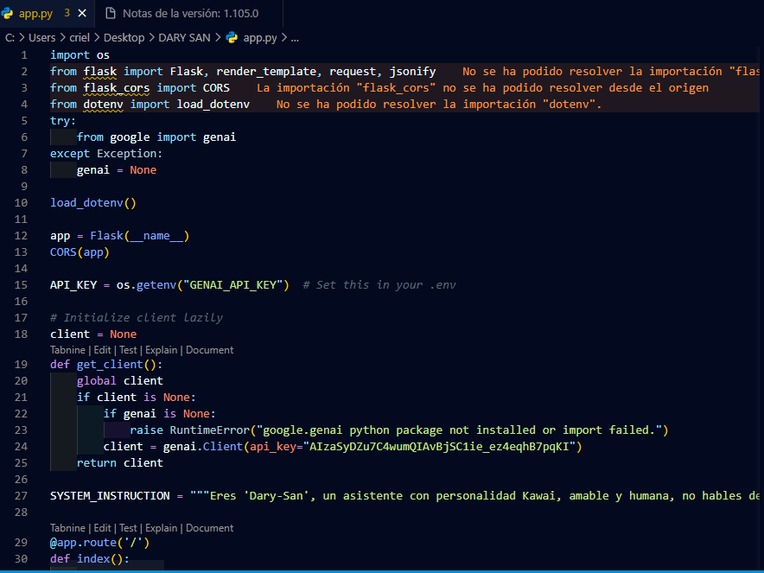Click '# Initialize client lazily' comment
Image resolution: width=764 pixels, height=573 pixels.
click(x=136, y=318)
